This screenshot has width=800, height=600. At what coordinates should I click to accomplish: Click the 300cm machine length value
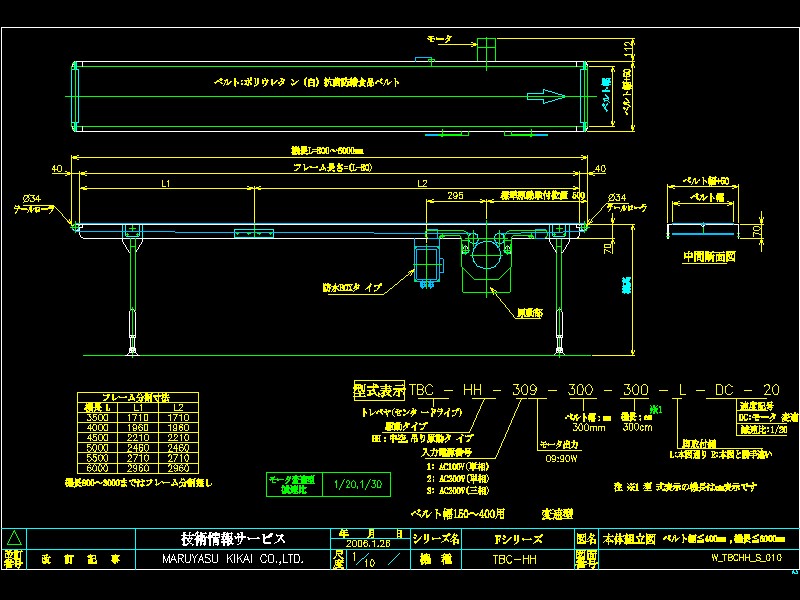(x=637, y=428)
